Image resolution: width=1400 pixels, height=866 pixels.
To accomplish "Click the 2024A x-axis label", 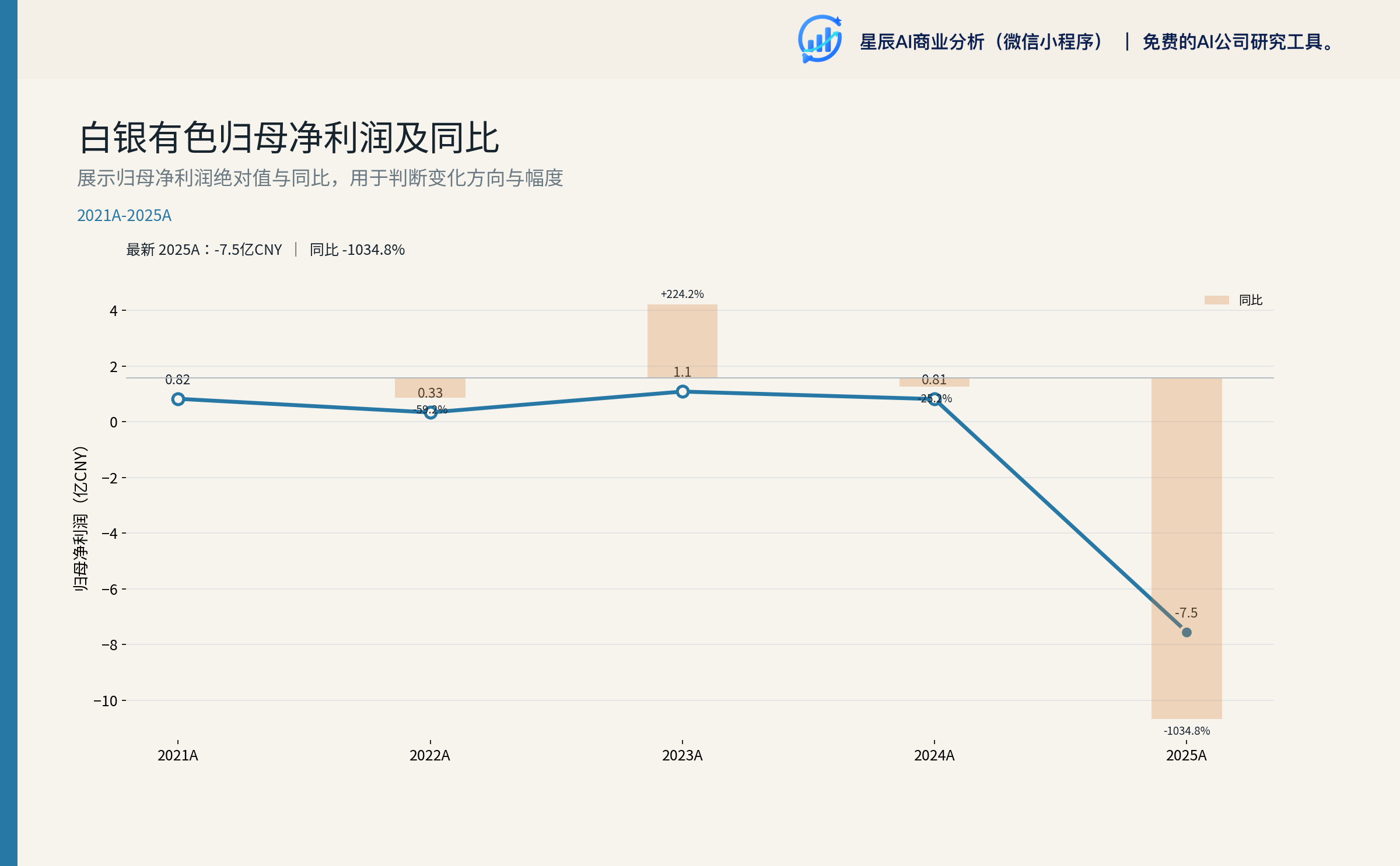I will pyautogui.click(x=935, y=755).
